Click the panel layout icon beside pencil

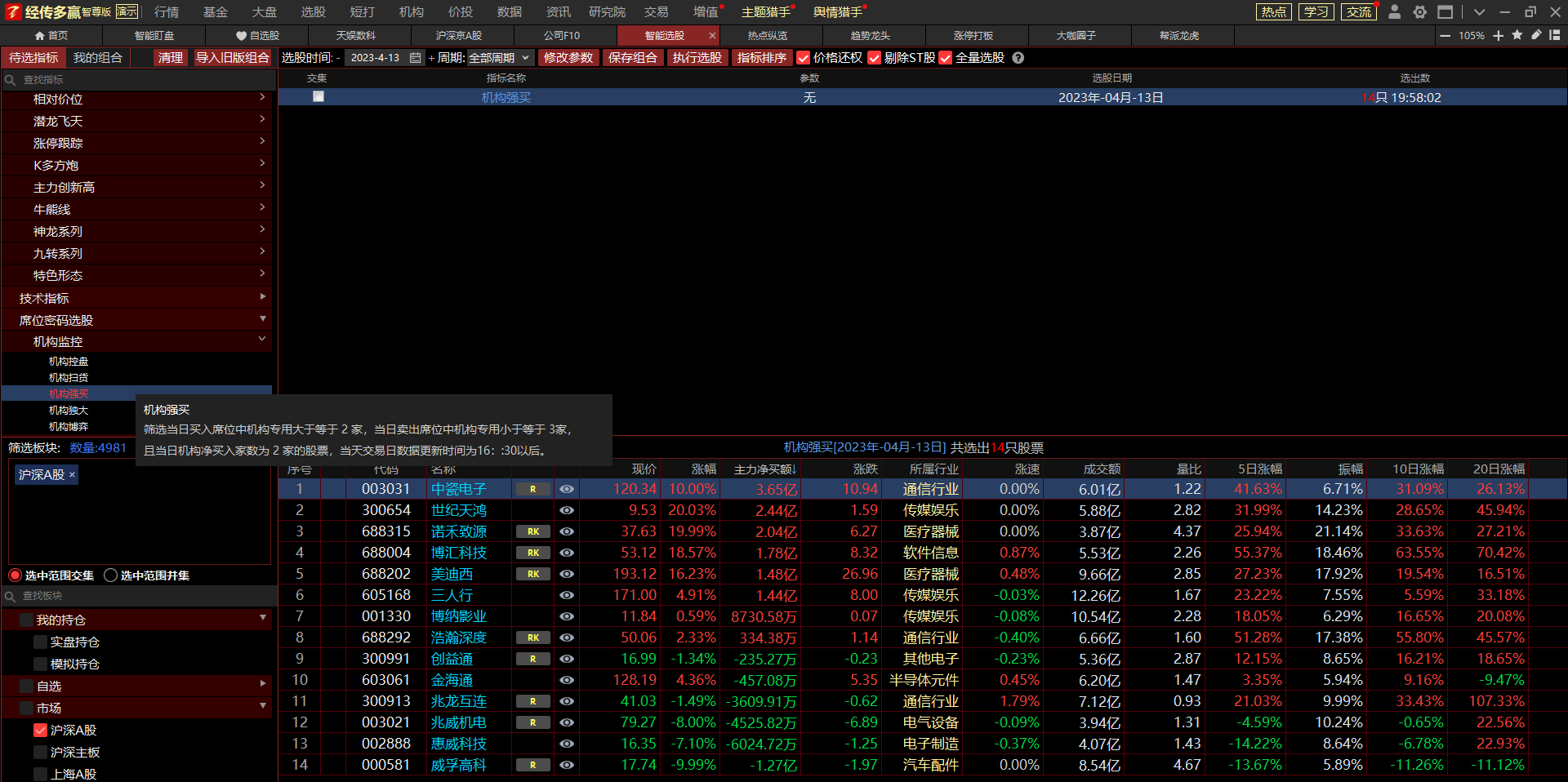[1555, 35]
